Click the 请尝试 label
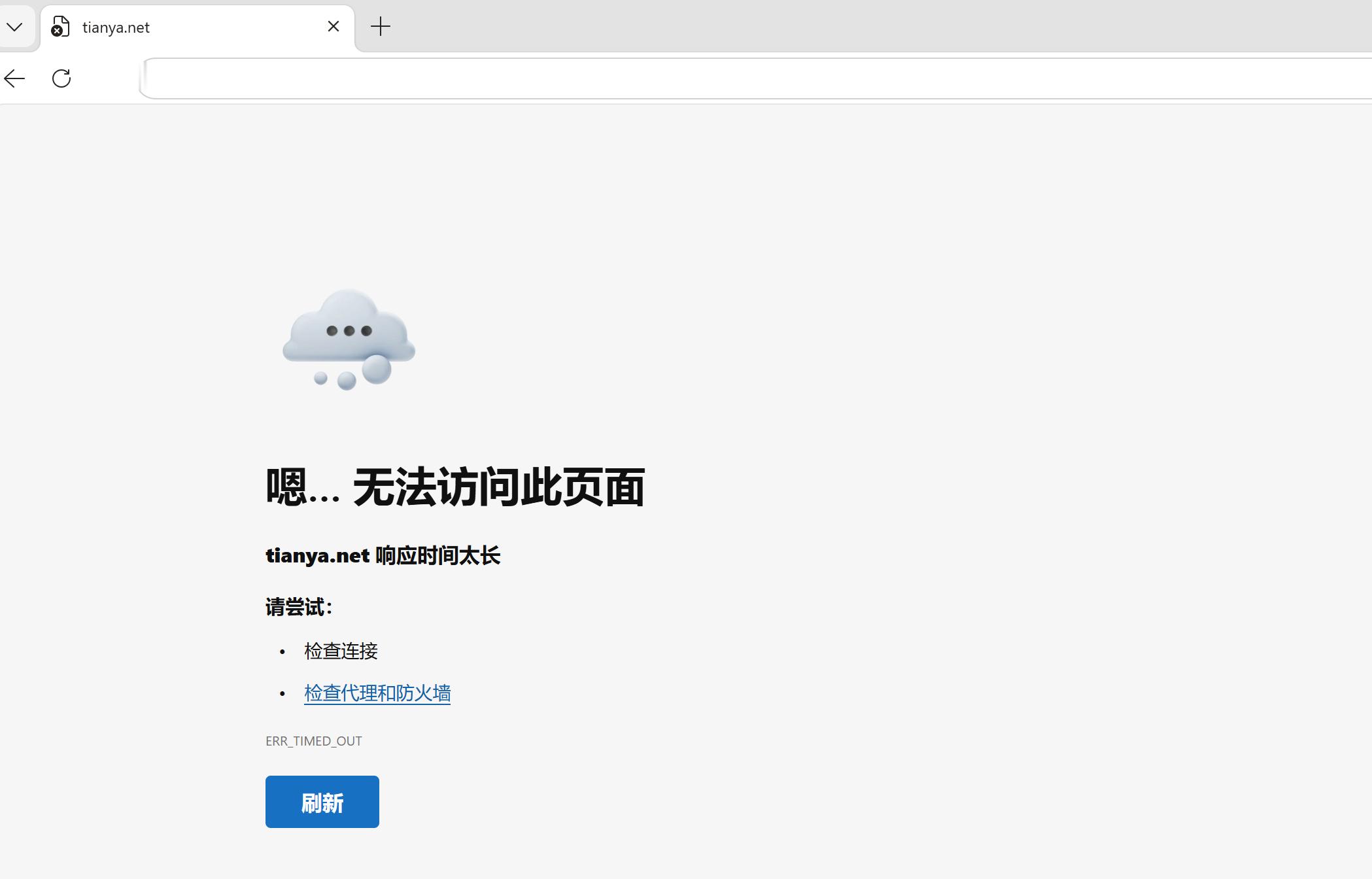Viewport: 1372px width, 879px height. [300, 607]
